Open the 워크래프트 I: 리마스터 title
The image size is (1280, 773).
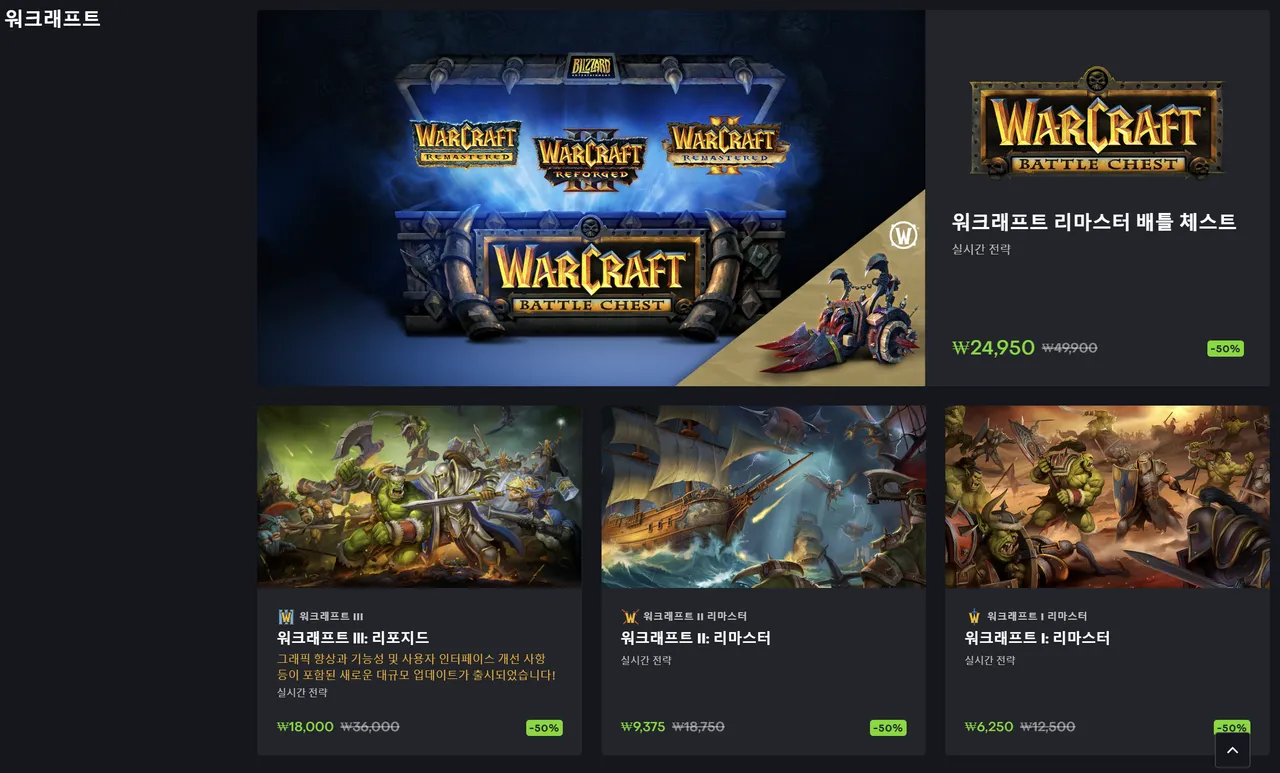click(x=1038, y=638)
